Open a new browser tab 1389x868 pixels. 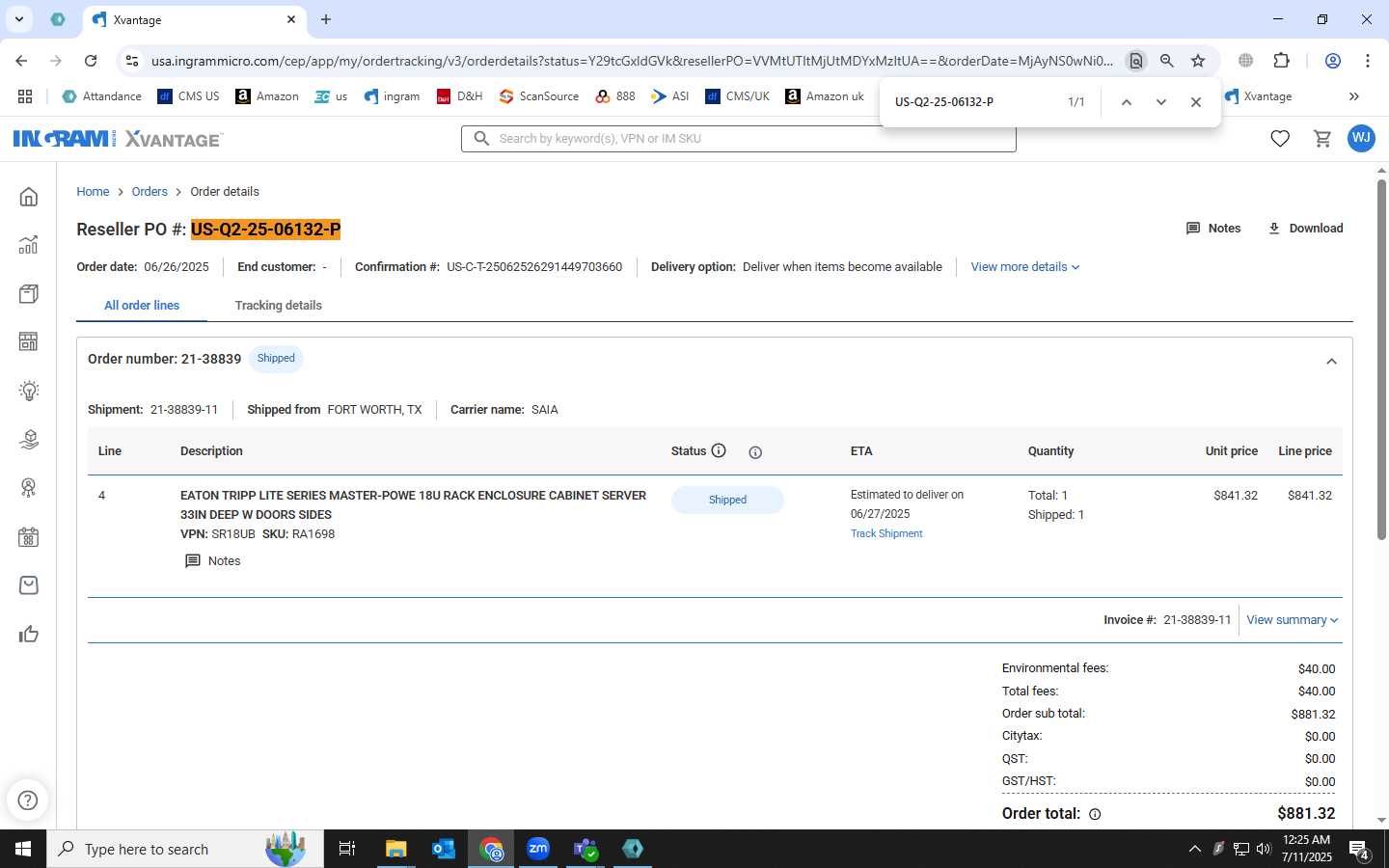coord(326,19)
